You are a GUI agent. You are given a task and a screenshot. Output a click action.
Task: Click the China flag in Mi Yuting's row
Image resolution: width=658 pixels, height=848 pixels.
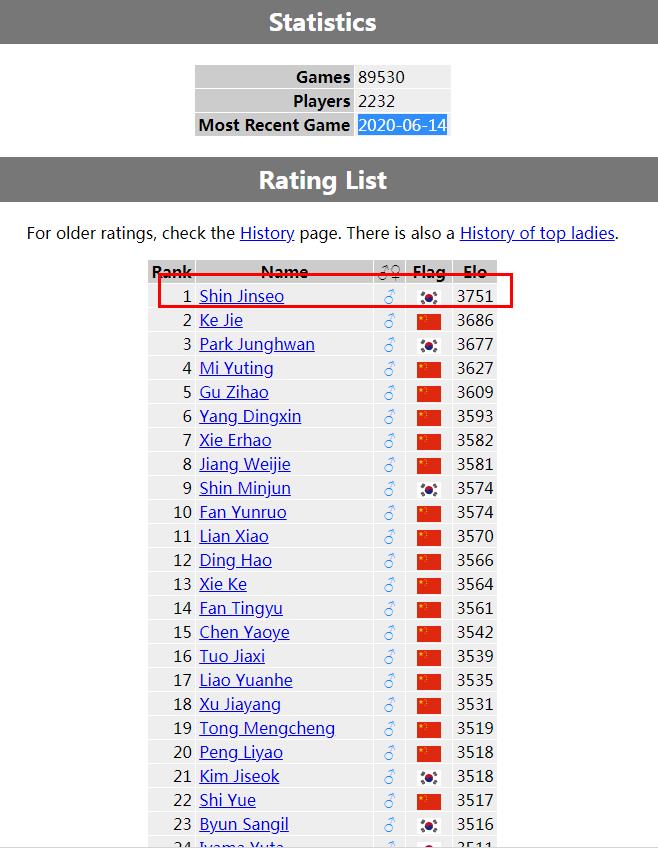(x=429, y=369)
